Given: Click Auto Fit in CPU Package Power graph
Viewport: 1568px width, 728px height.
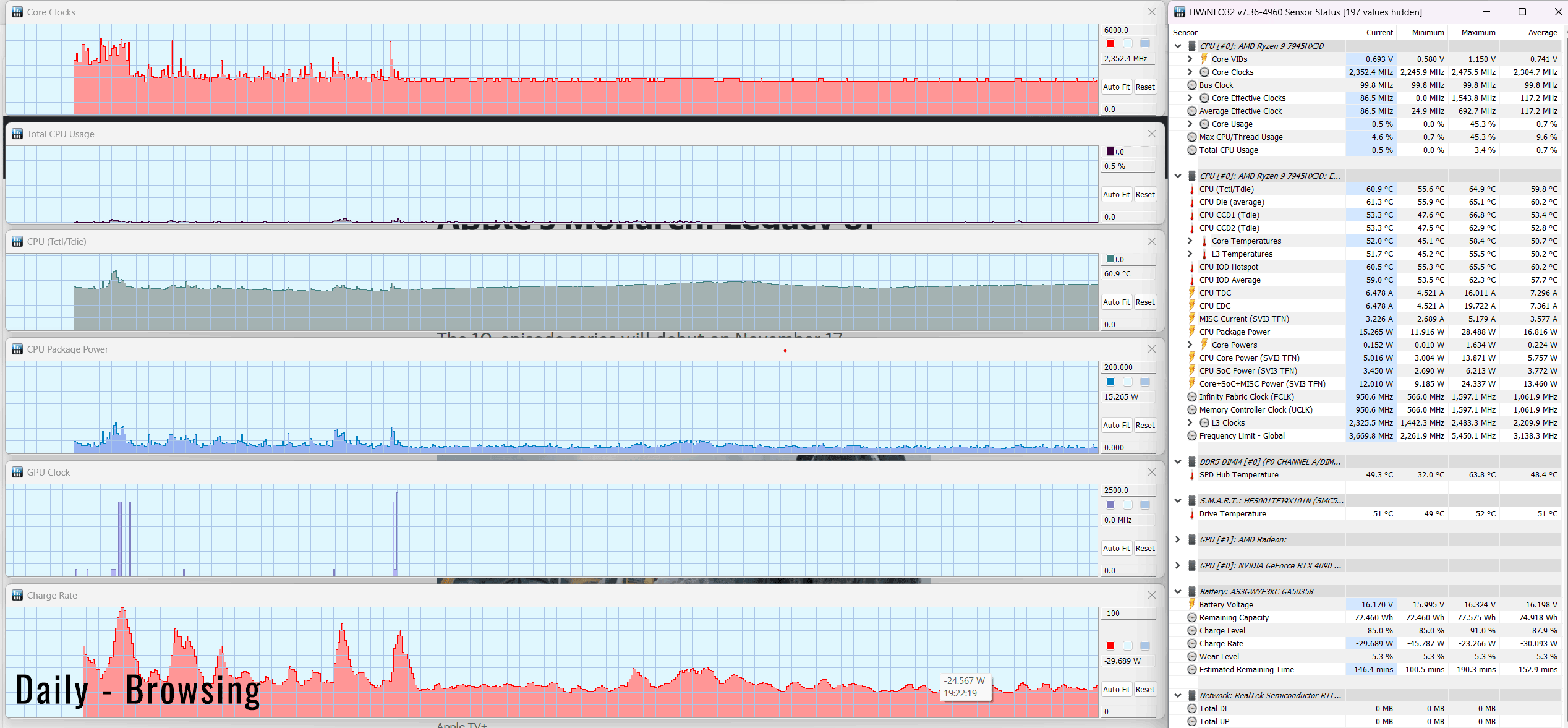Looking at the screenshot, I should pos(1116,426).
